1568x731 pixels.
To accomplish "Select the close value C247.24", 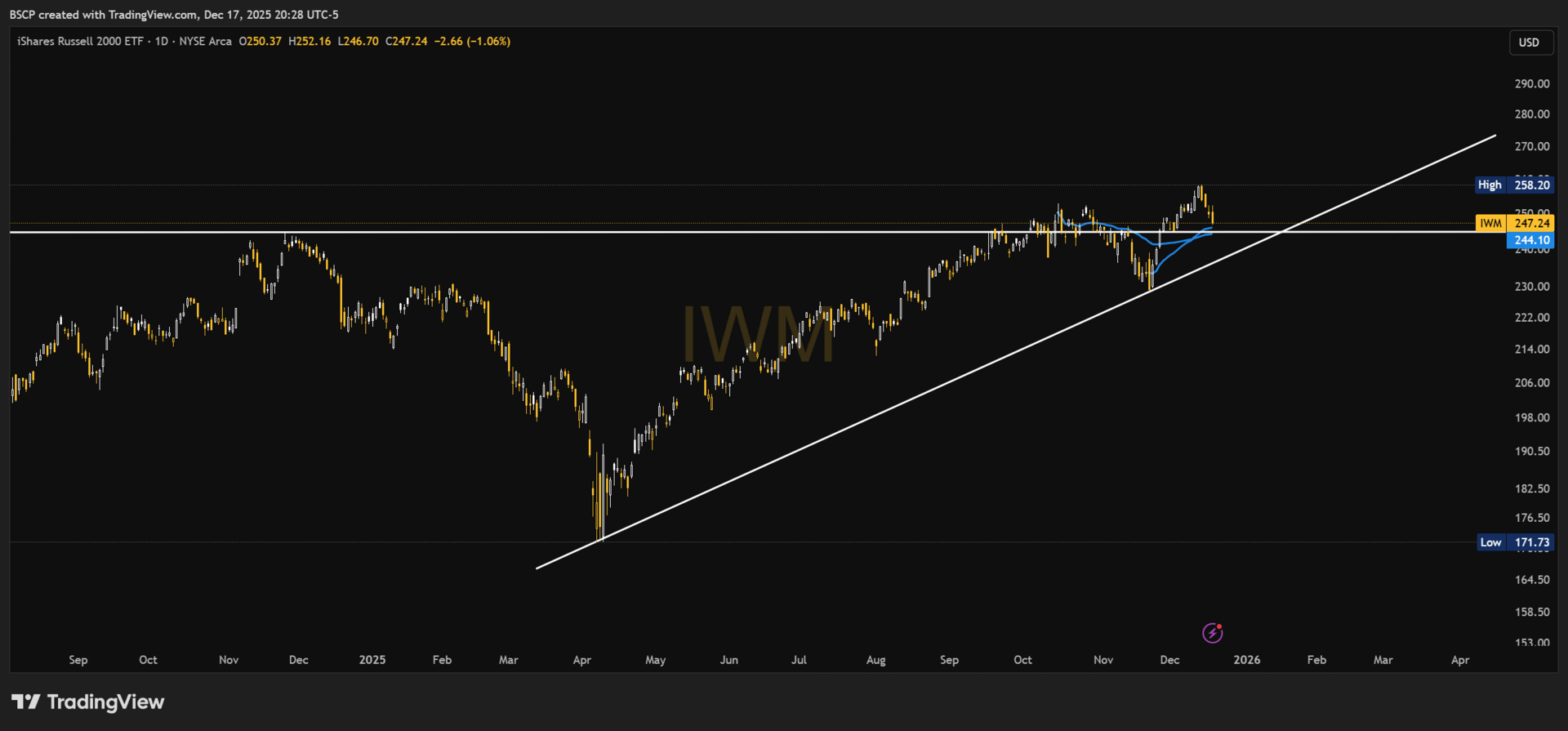I will (x=407, y=42).
